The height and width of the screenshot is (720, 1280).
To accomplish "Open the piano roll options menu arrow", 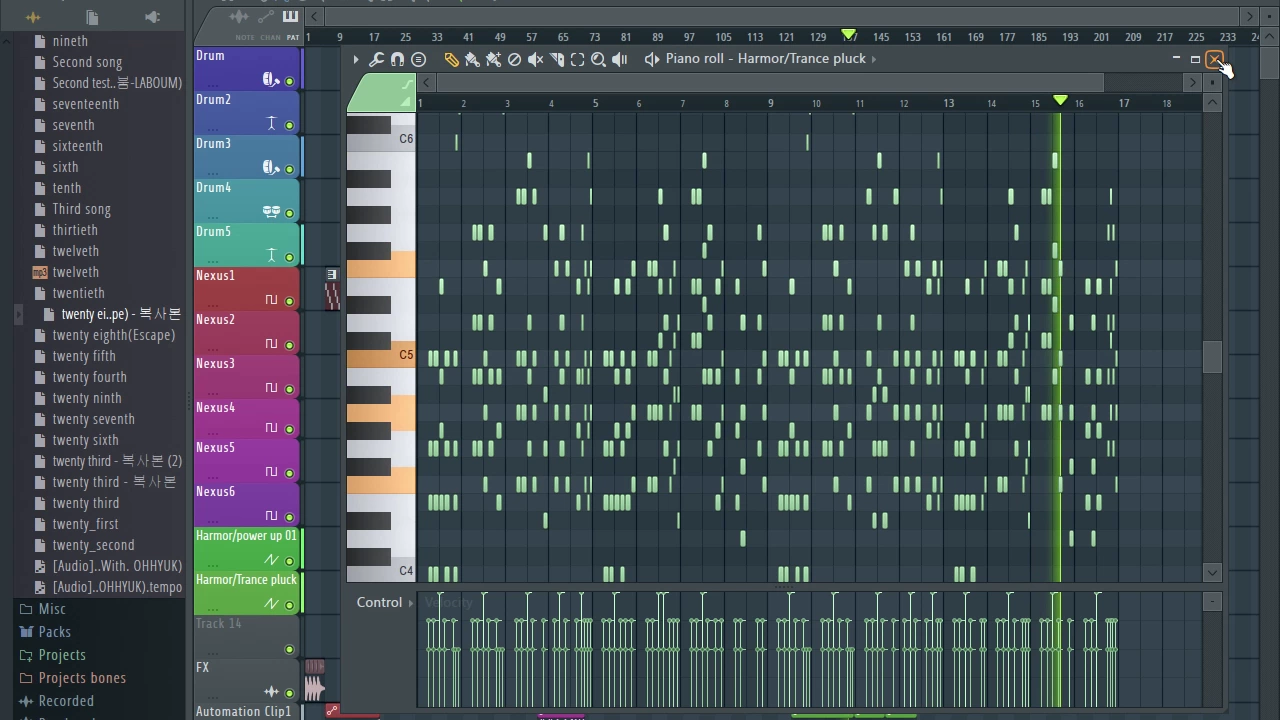I will click(x=355, y=60).
